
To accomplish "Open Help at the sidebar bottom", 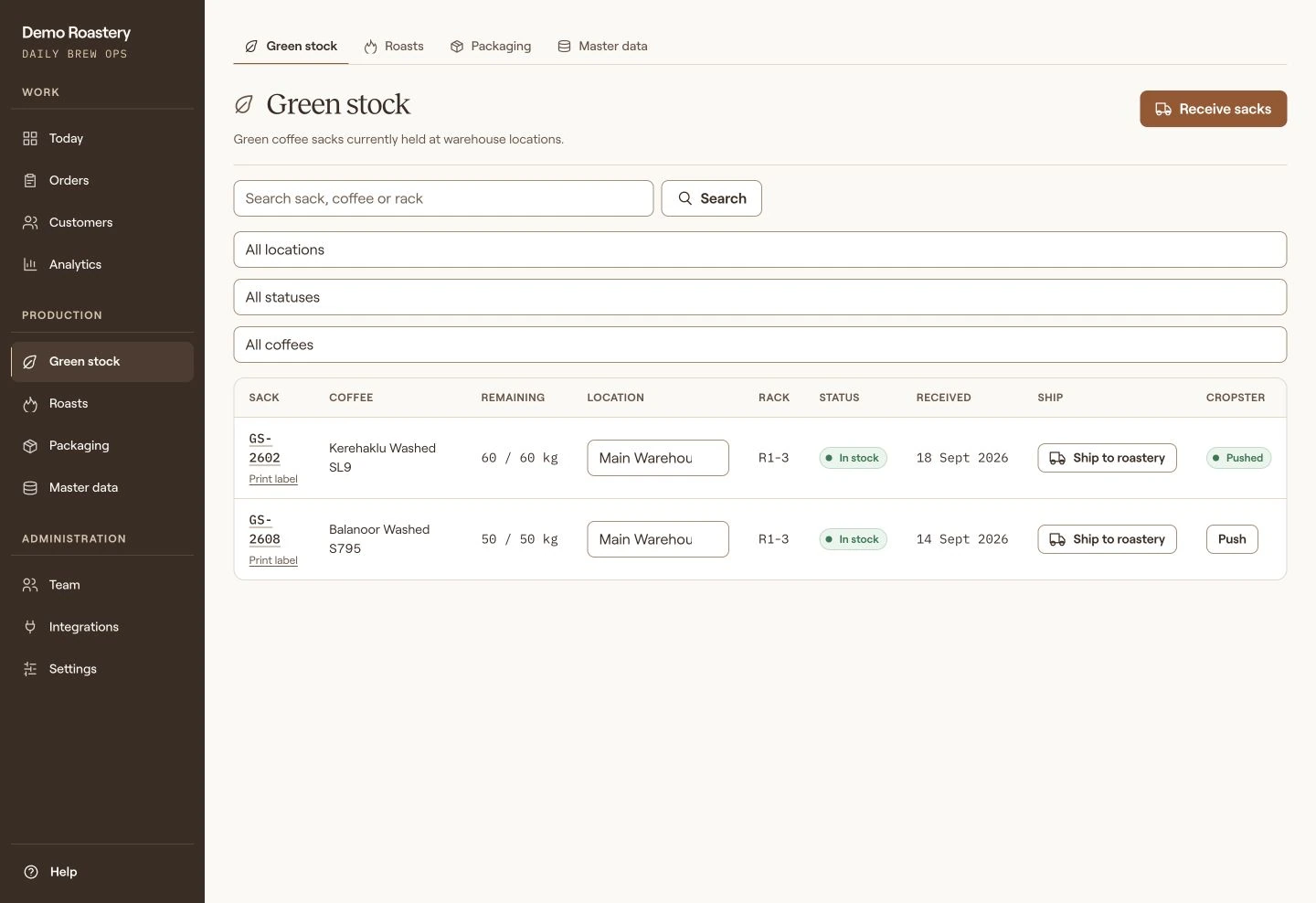I will pos(102,872).
